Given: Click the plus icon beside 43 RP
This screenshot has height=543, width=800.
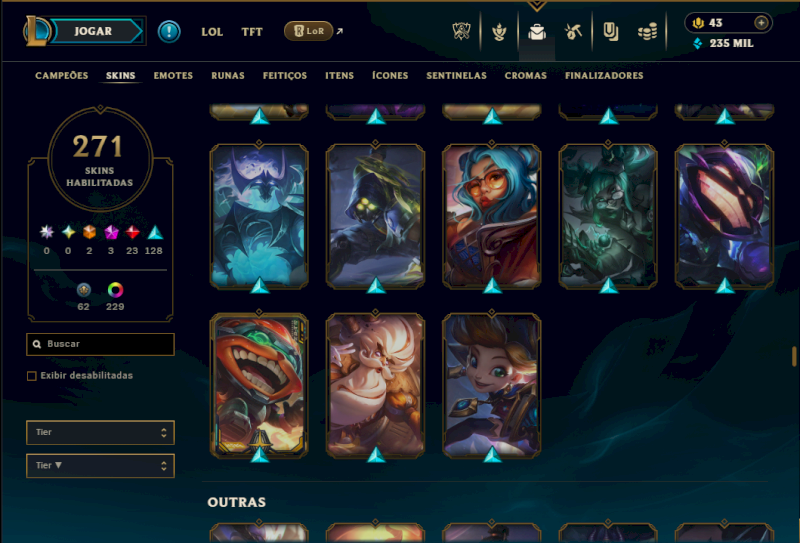Looking at the screenshot, I should (761, 22).
